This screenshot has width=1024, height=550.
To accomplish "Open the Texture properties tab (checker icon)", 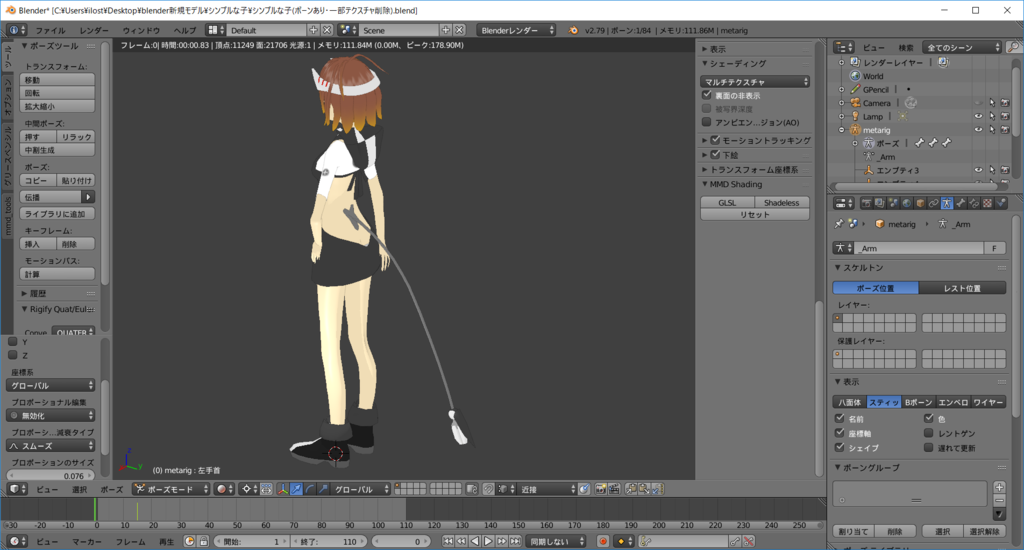I will (987, 204).
